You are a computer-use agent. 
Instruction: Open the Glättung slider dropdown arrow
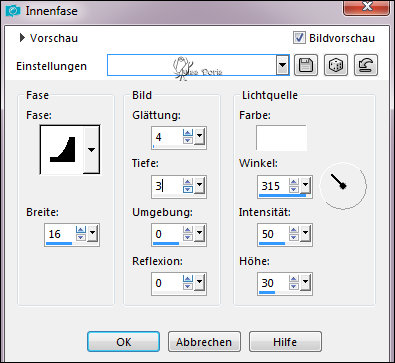tap(199, 135)
